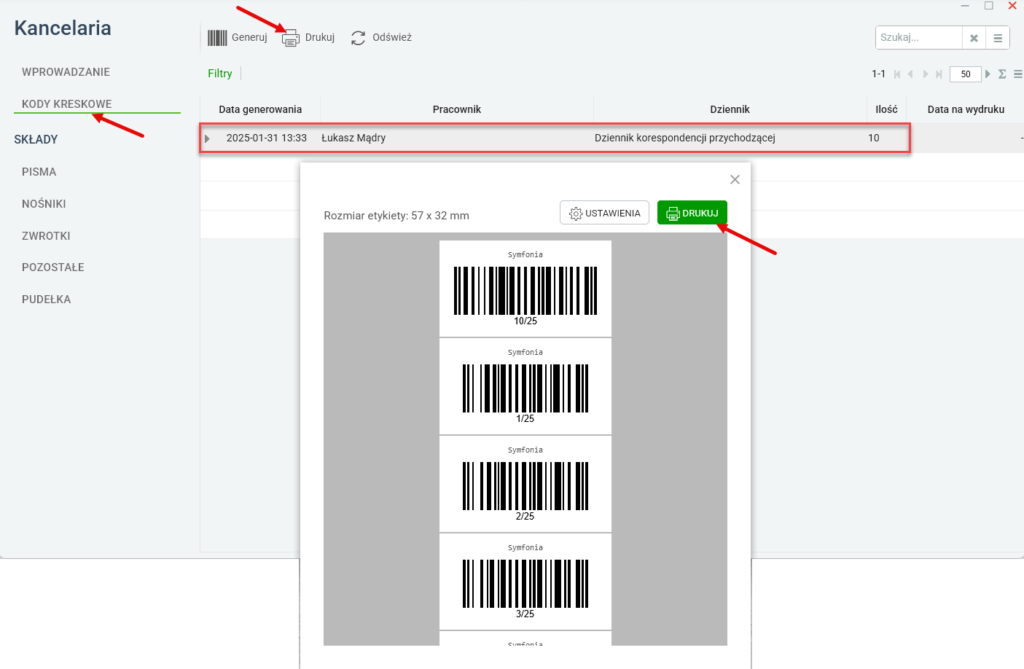Open the PUDEŁKA section
This screenshot has width=1024, height=669.
(x=46, y=299)
